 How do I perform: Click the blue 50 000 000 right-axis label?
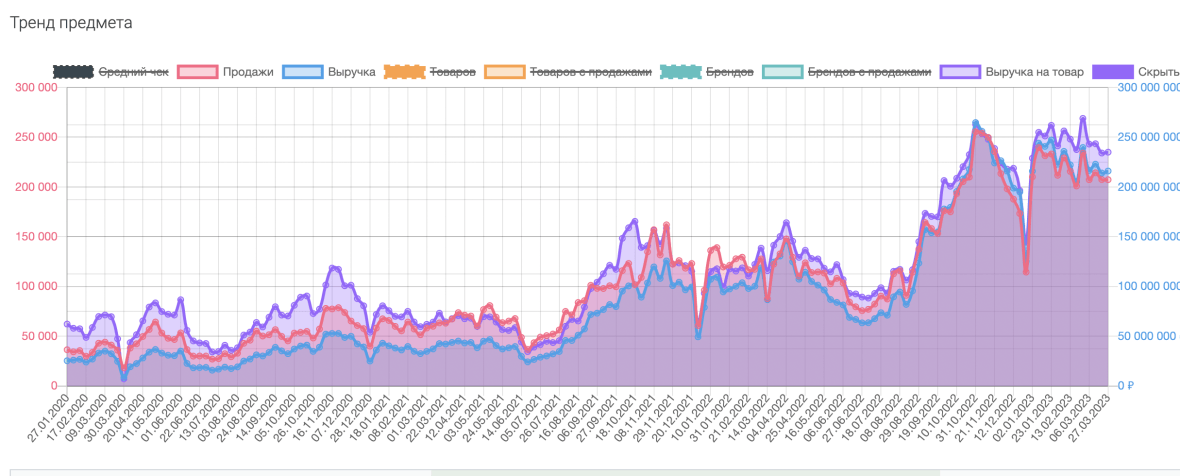coord(1148,335)
